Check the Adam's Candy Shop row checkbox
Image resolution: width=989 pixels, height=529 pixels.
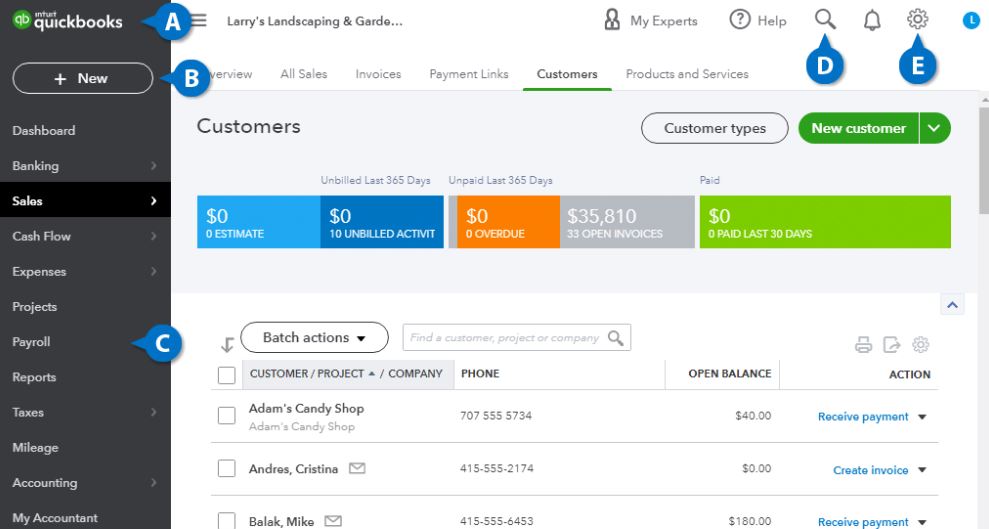coord(226,416)
